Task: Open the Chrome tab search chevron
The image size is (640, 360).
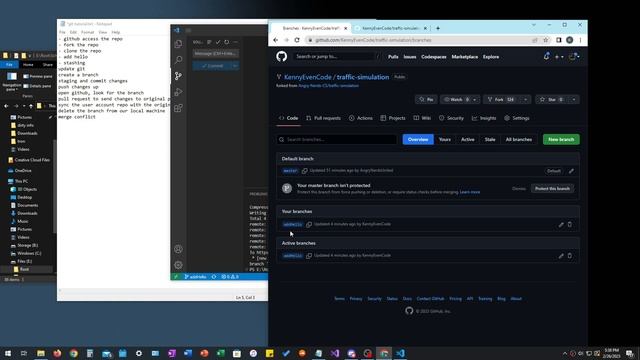Action: click(x=533, y=25)
